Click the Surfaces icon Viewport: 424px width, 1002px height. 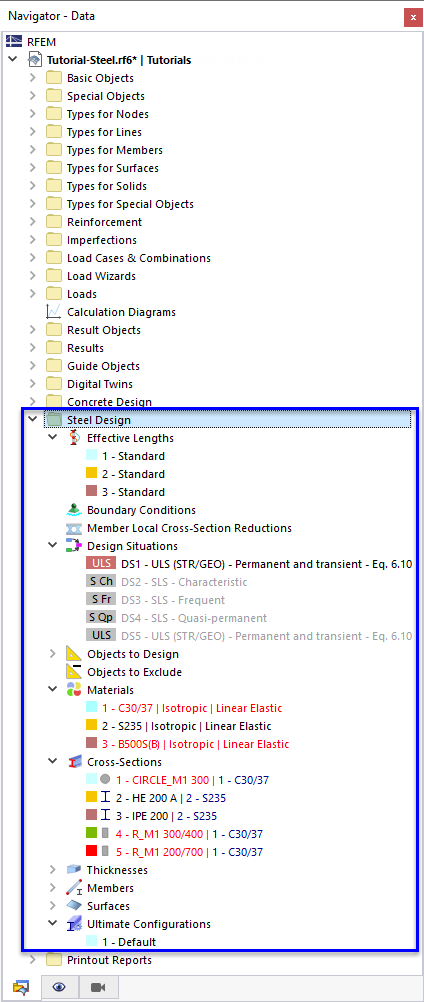pyautogui.click(x=75, y=906)
